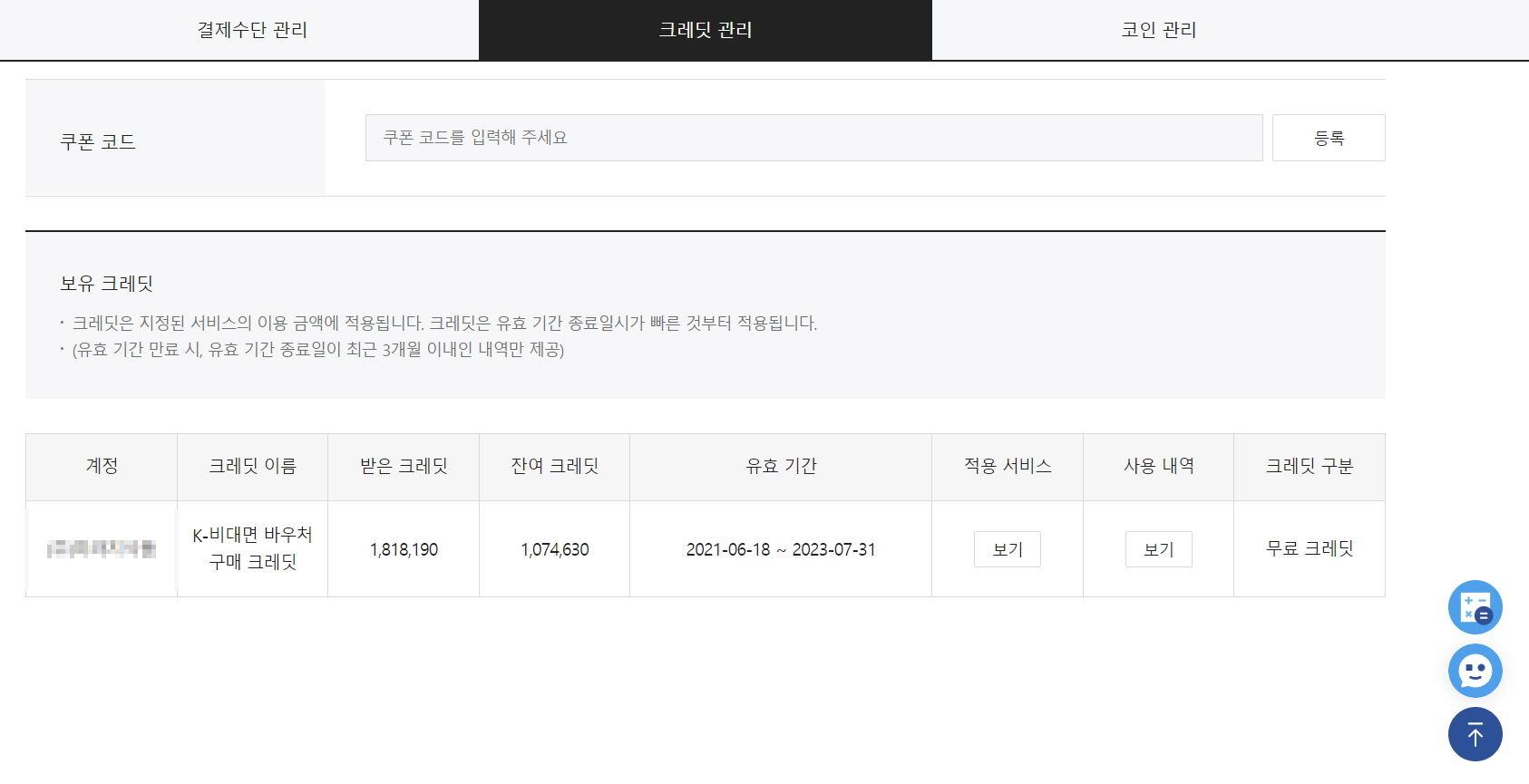Screen dimensions: 1529x784
Task: Click the 잔여 크레딧 column header
Action: 555,467
